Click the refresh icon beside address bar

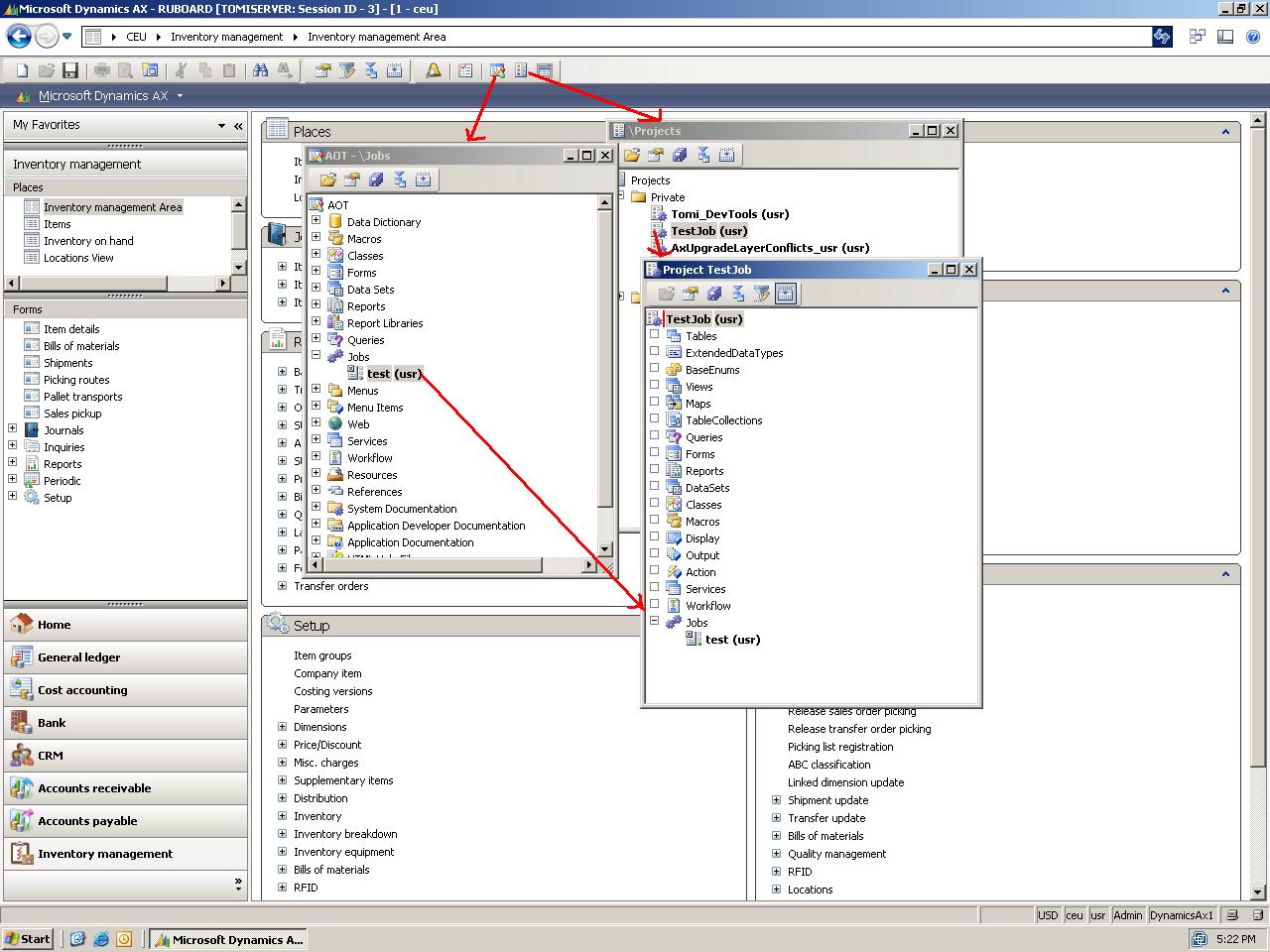1162,37
